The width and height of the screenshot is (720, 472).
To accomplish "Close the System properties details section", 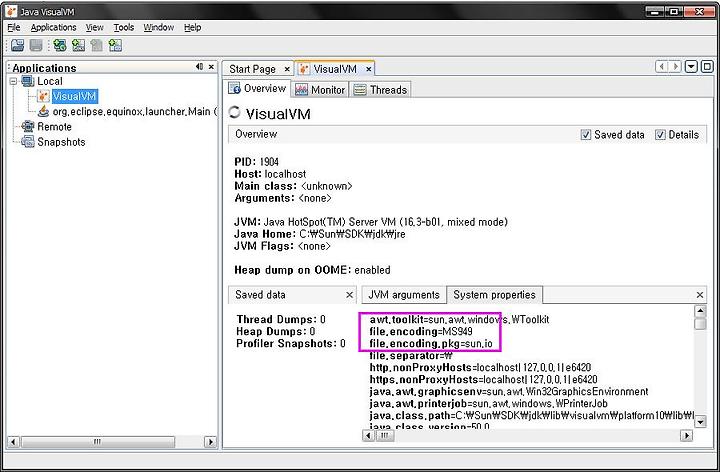I will 700,295.
